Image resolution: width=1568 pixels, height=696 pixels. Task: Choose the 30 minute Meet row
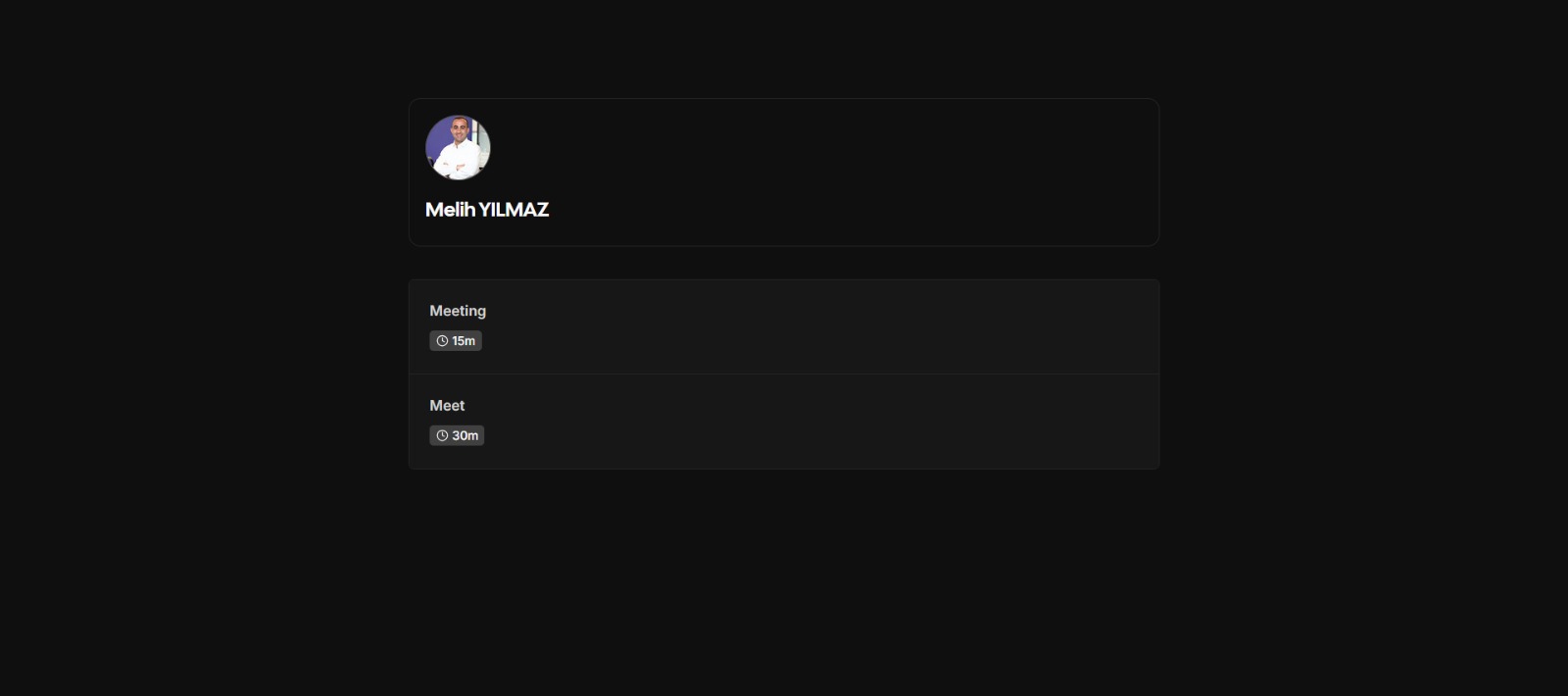[784, 422]
